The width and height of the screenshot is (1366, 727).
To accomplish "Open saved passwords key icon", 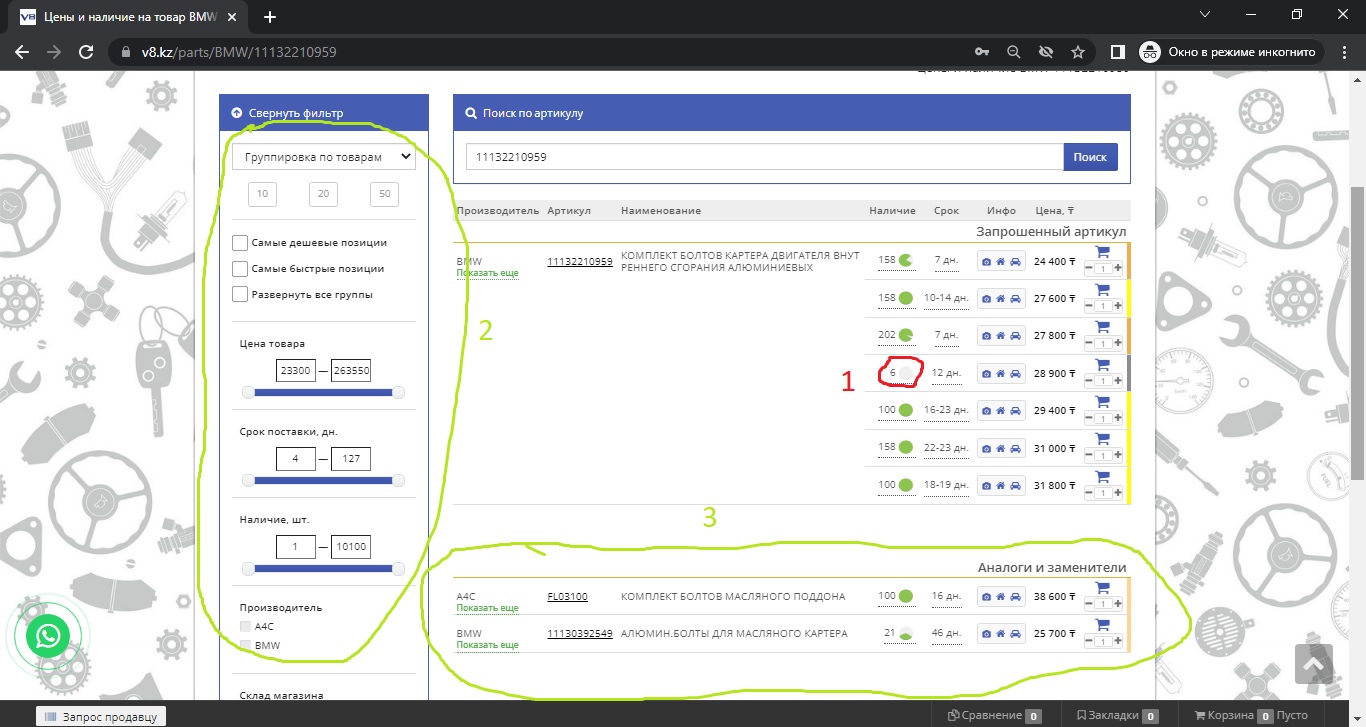I will (x=981, y=52).
